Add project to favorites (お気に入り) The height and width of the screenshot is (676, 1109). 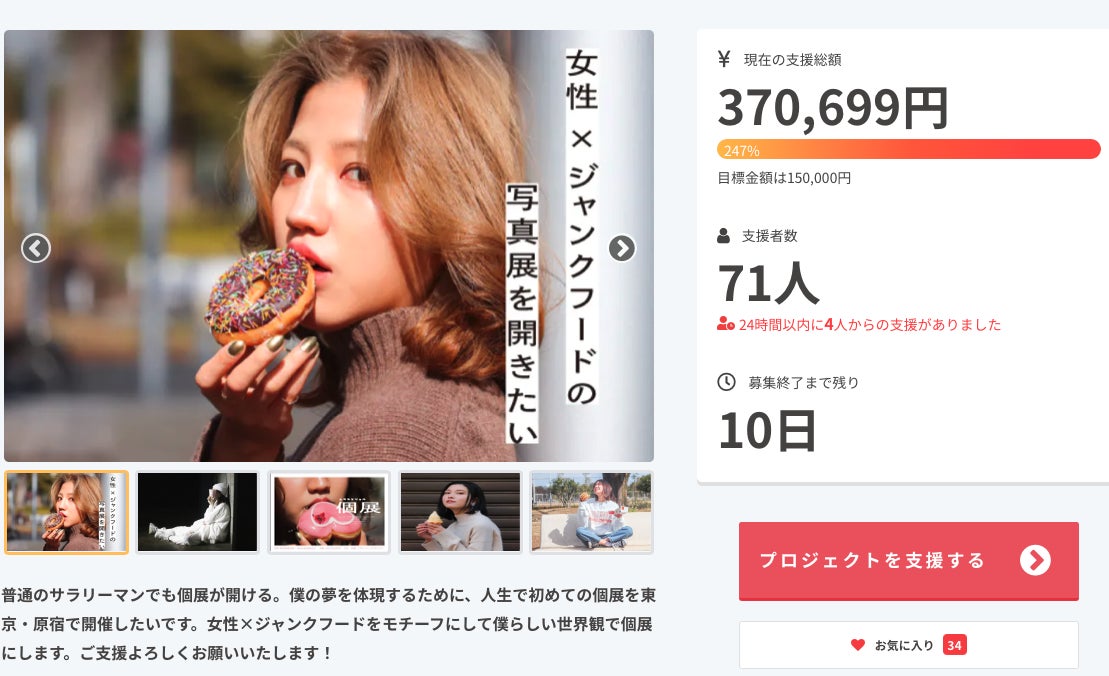click(x=909, y=645)
